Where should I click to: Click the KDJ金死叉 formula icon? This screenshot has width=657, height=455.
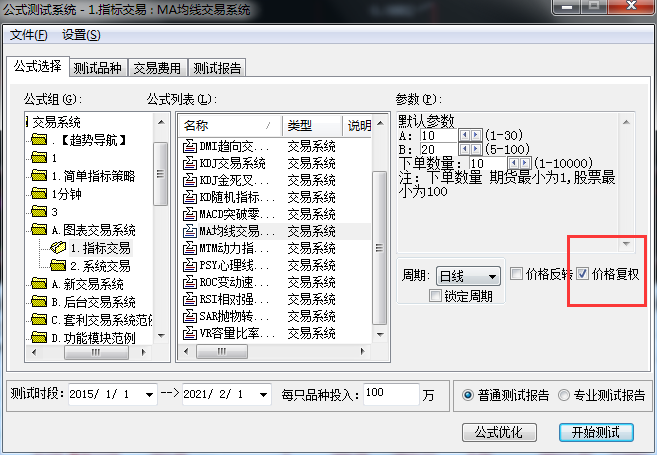click(190, 180)
